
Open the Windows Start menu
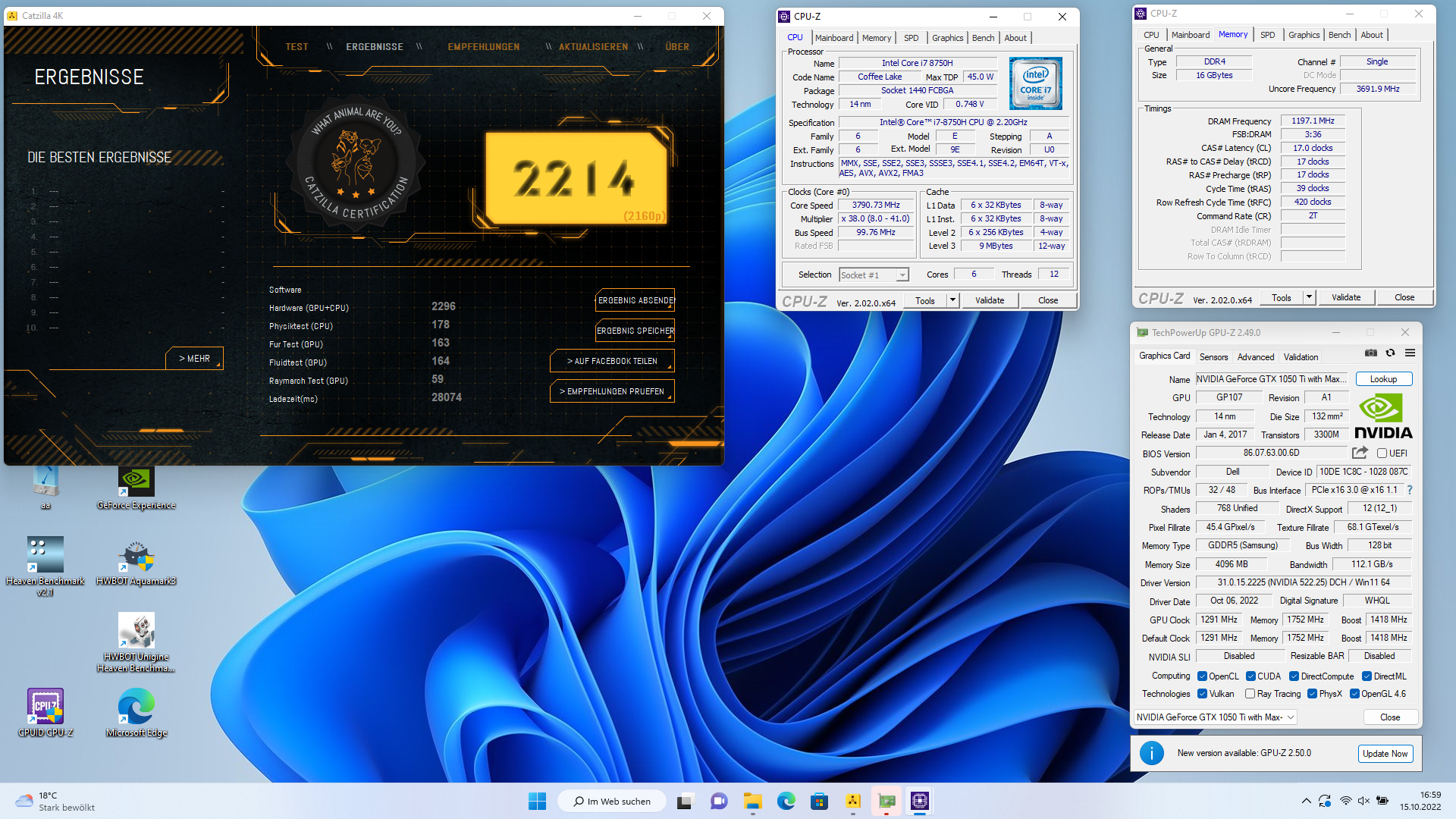[x=537, y=801]
